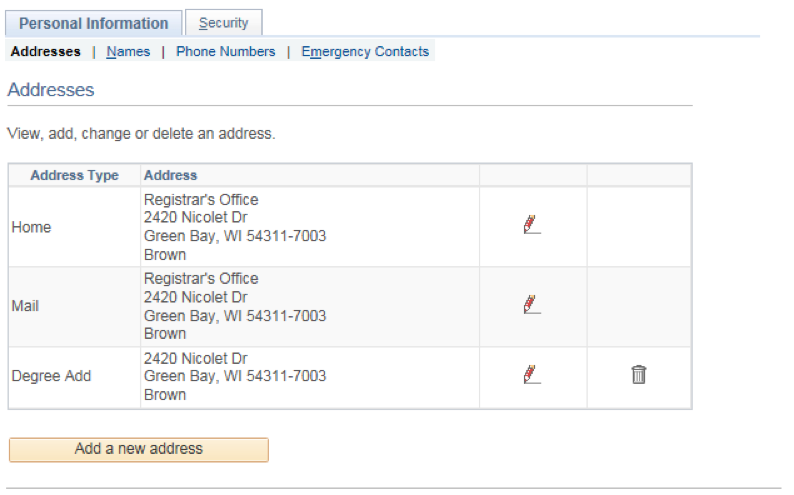Edit the Mail address with pencil icon
This screenshot has width=794, height=495.
(532, 304)
